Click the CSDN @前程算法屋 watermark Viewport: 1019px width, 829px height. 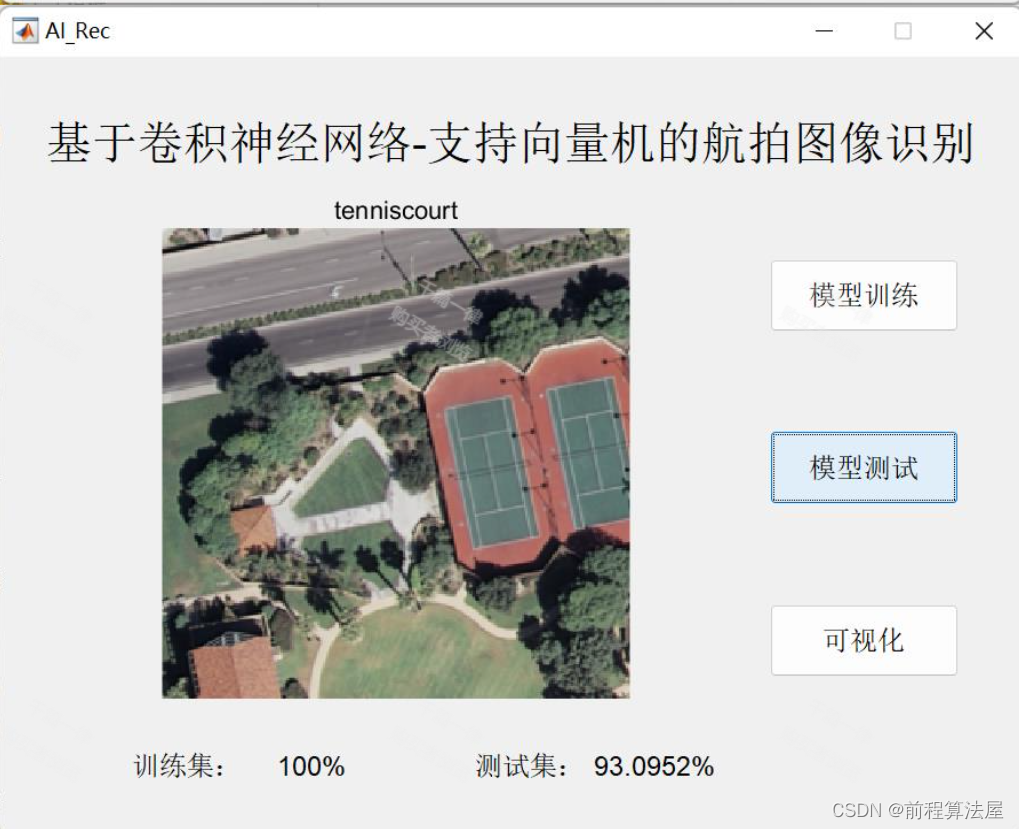tap(918, 810)
